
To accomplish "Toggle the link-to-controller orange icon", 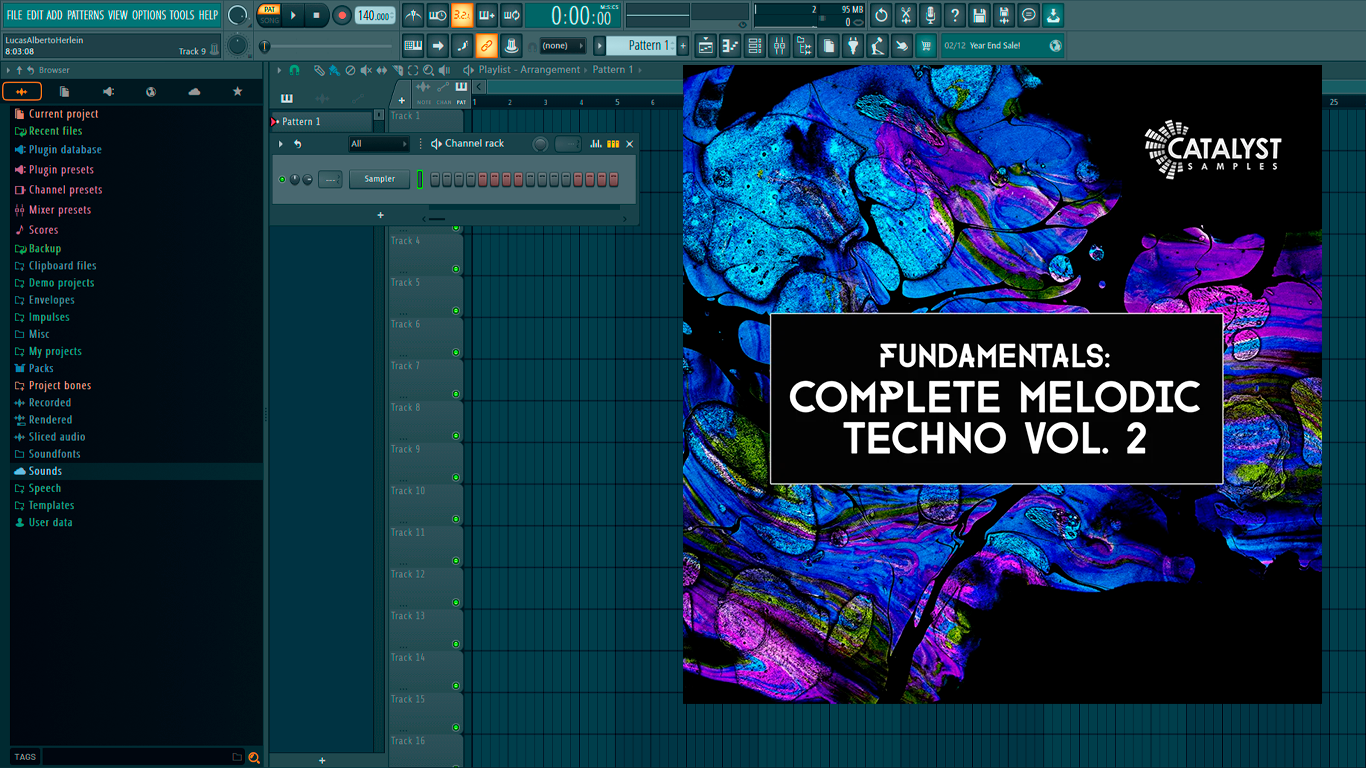I will (x=486, y=45).
